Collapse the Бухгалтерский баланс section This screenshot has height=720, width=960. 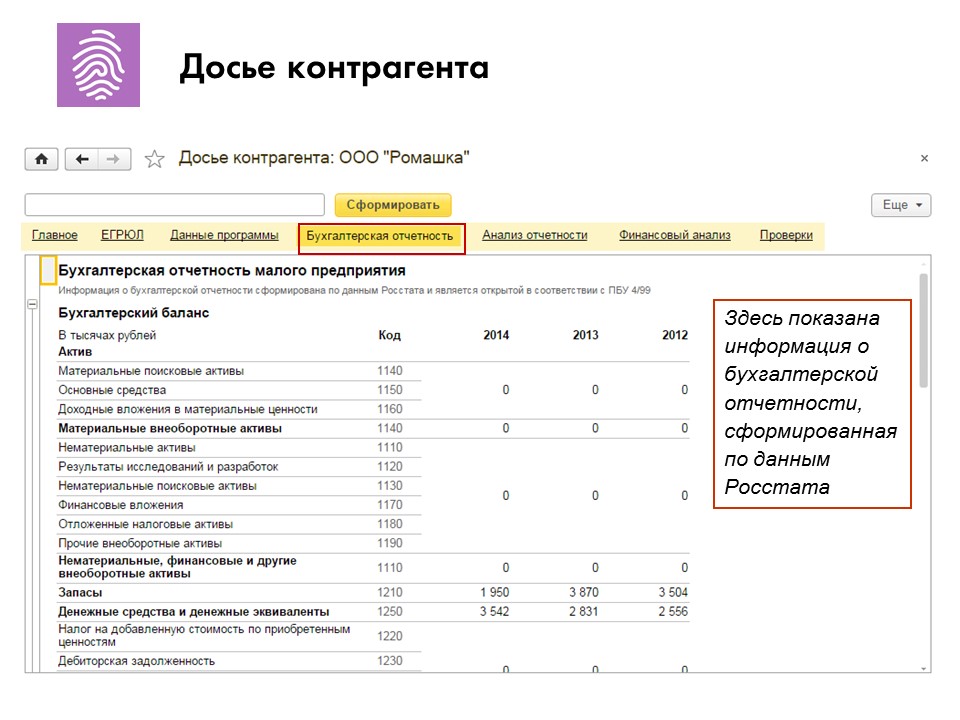32,304
